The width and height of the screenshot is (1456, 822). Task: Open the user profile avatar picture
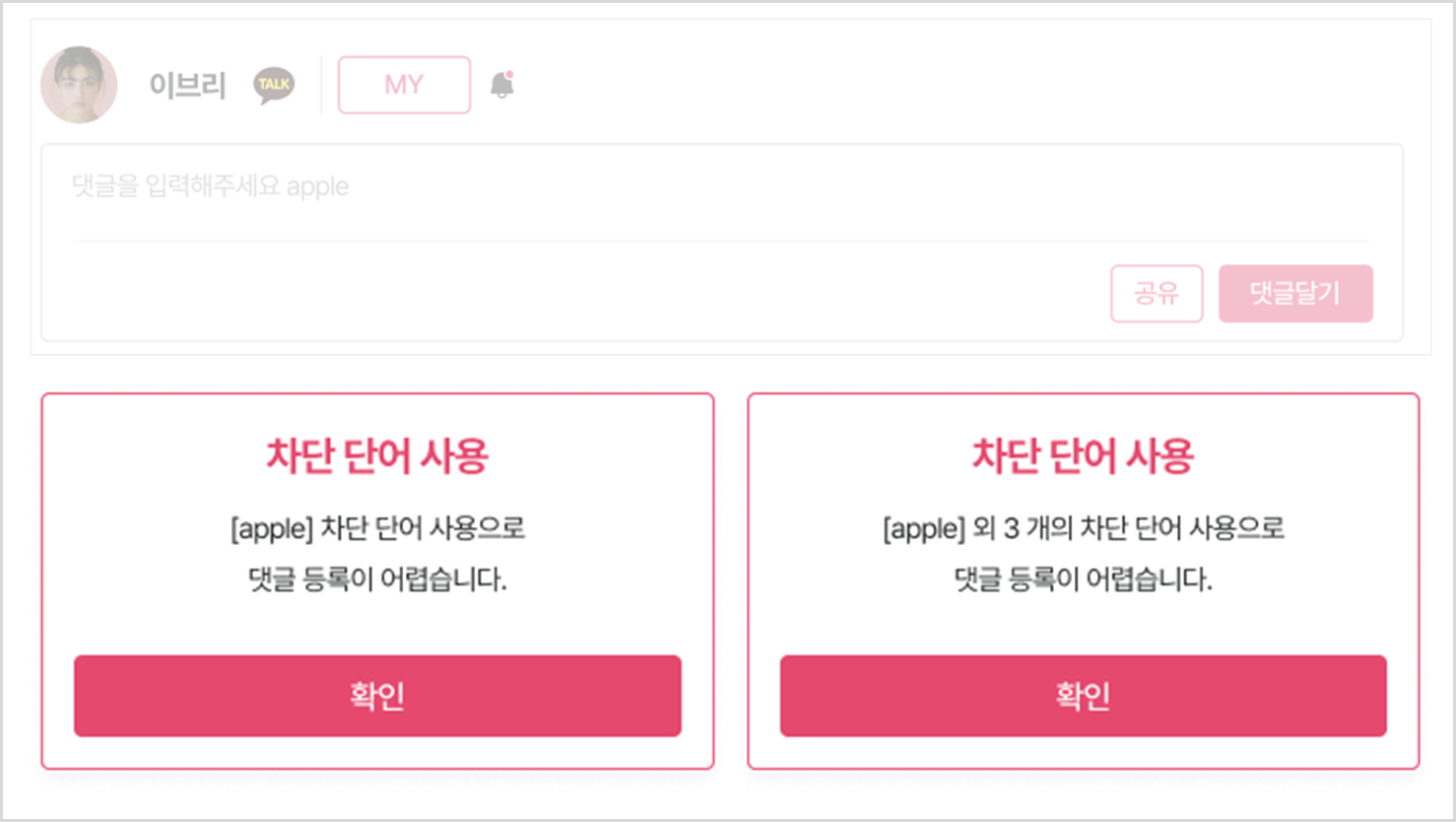[x=79, y=85]
